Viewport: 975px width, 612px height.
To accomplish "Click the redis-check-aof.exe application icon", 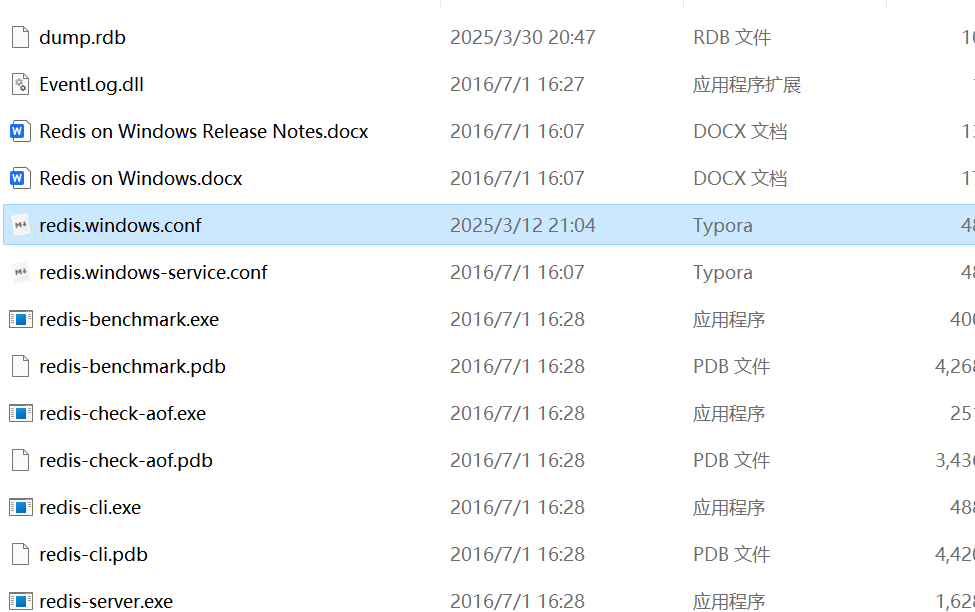I will tap(21, 414).
